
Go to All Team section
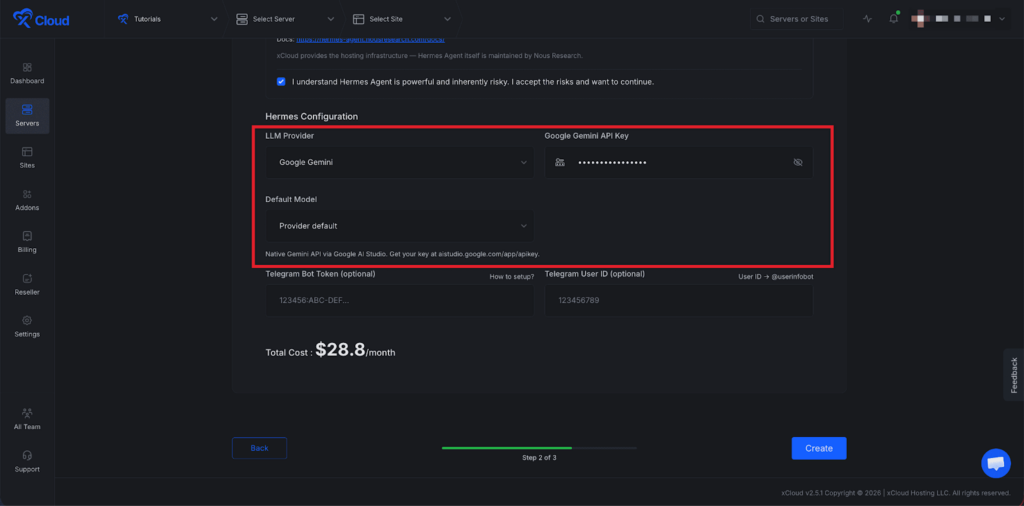(27, 413)
